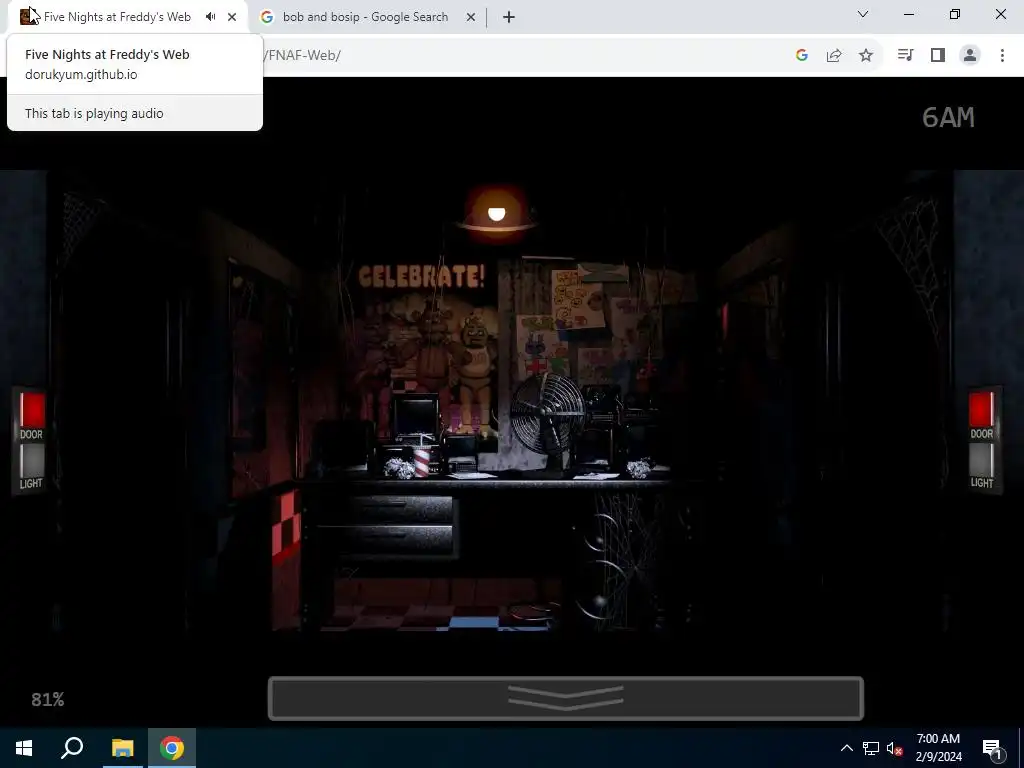Image resolution: width=1024 pixels, height=768 pixels.
Task: Click the Google icon in address bar
Action: click(802, 56)
